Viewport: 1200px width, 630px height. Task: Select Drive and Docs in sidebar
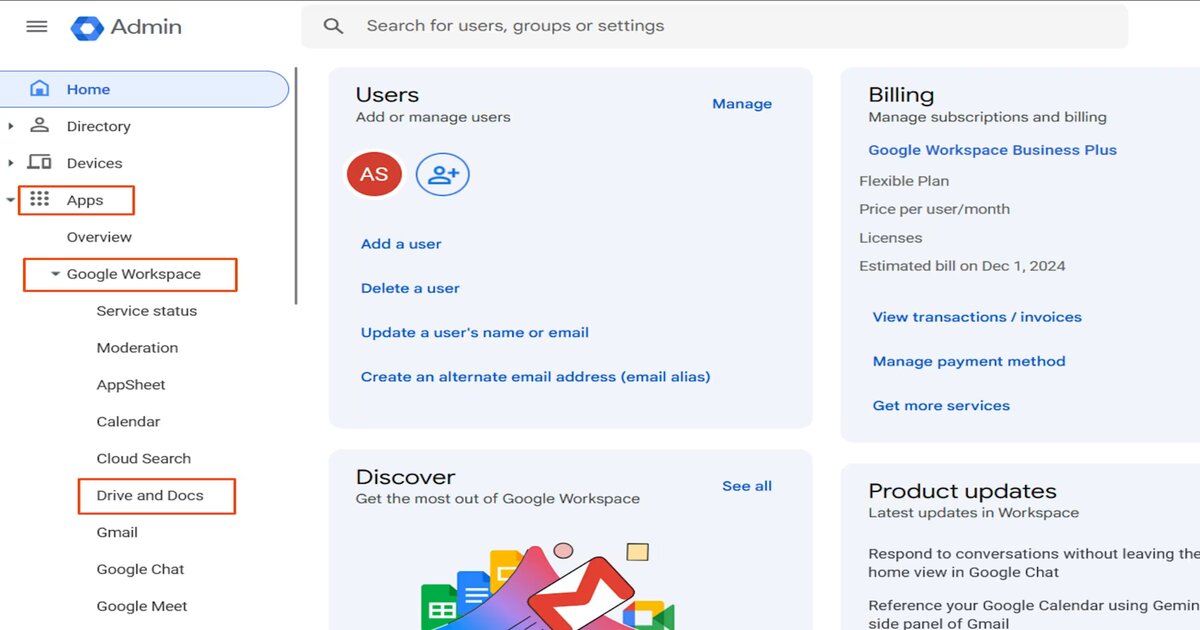click(x=156, y=495)
